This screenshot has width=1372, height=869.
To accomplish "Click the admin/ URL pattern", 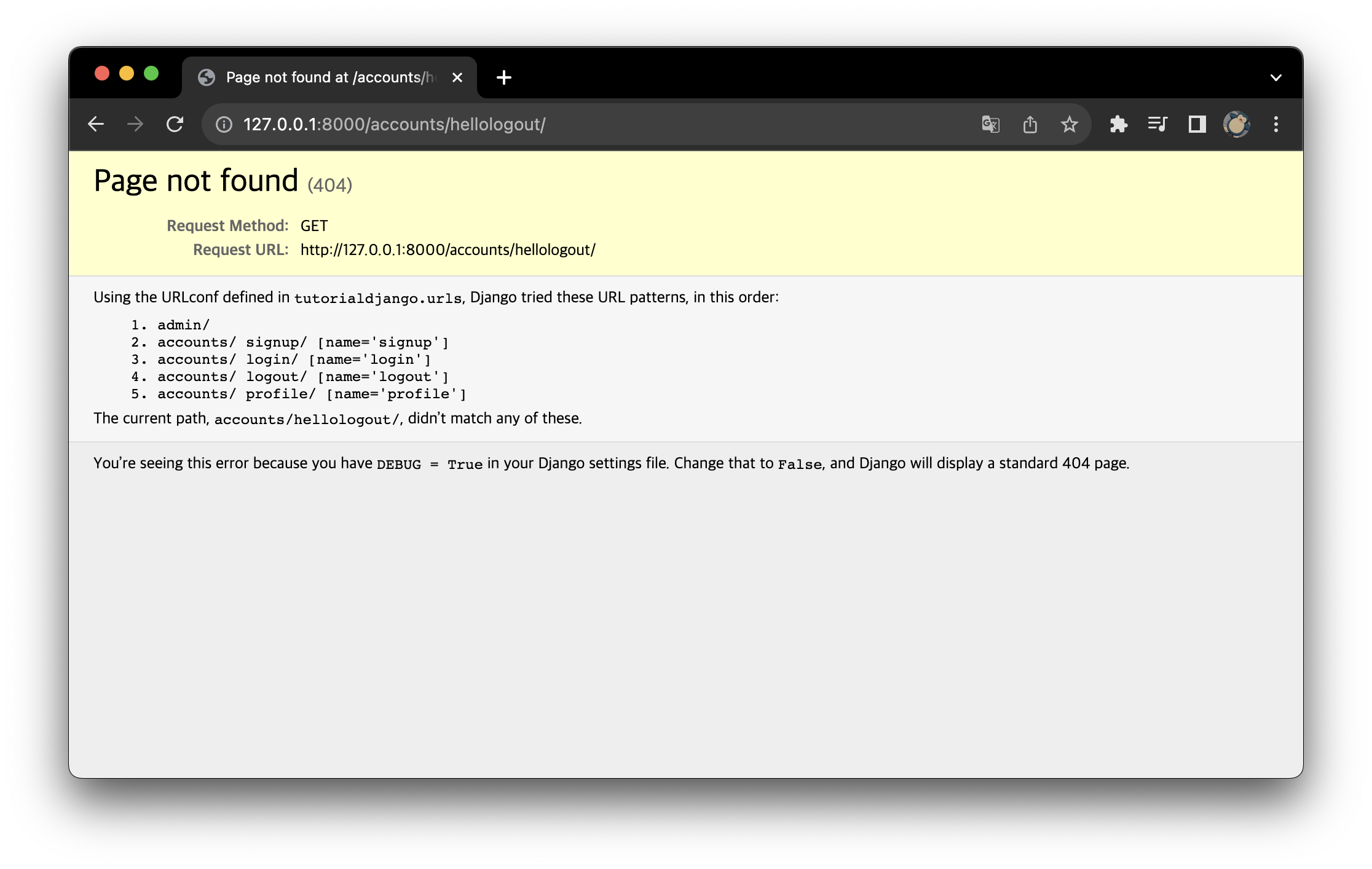I will coord(183,325).
